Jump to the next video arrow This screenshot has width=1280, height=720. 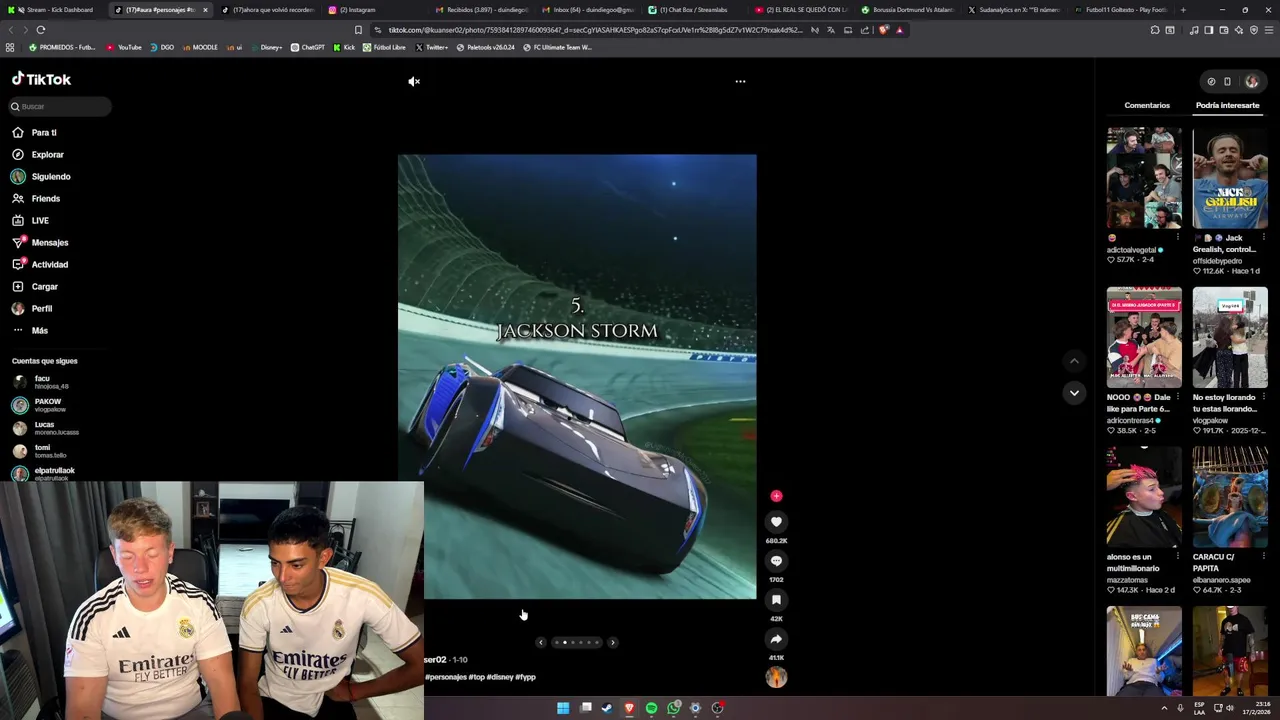[1074, 393]
